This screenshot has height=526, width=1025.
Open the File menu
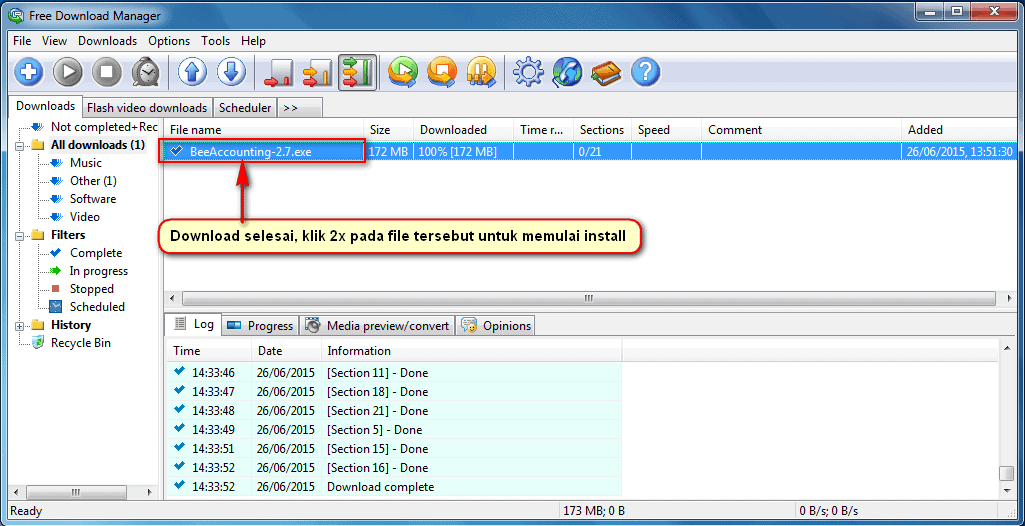pyautogui.click(x=22, y=41)
